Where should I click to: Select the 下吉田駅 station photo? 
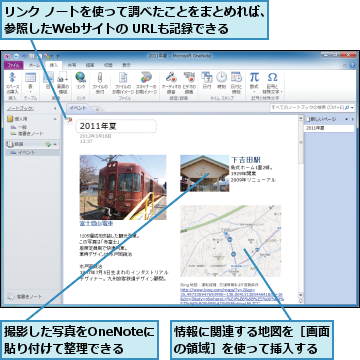pyautogui.click(x=205, y=173)
